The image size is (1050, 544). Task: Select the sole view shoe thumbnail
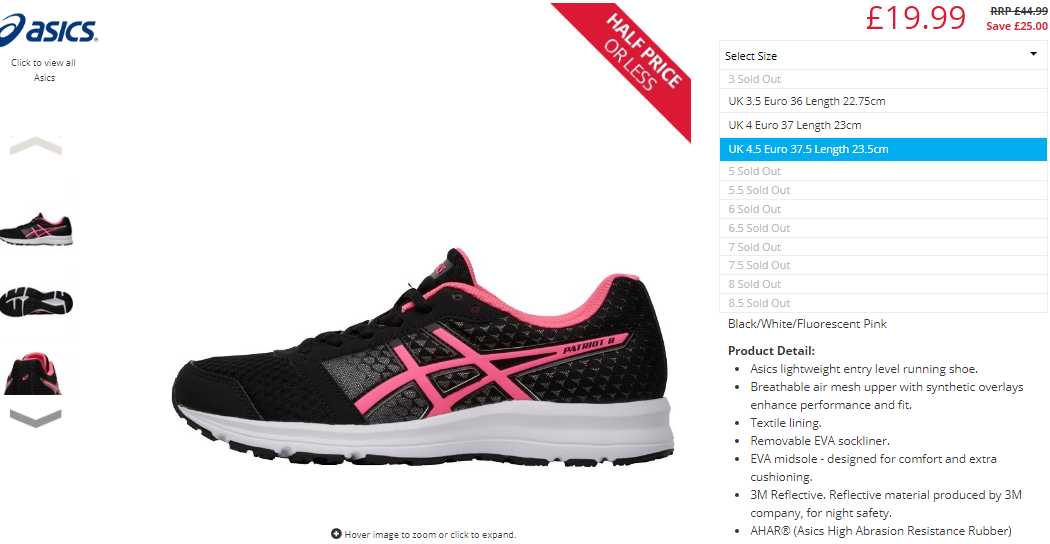pos(36,302)
